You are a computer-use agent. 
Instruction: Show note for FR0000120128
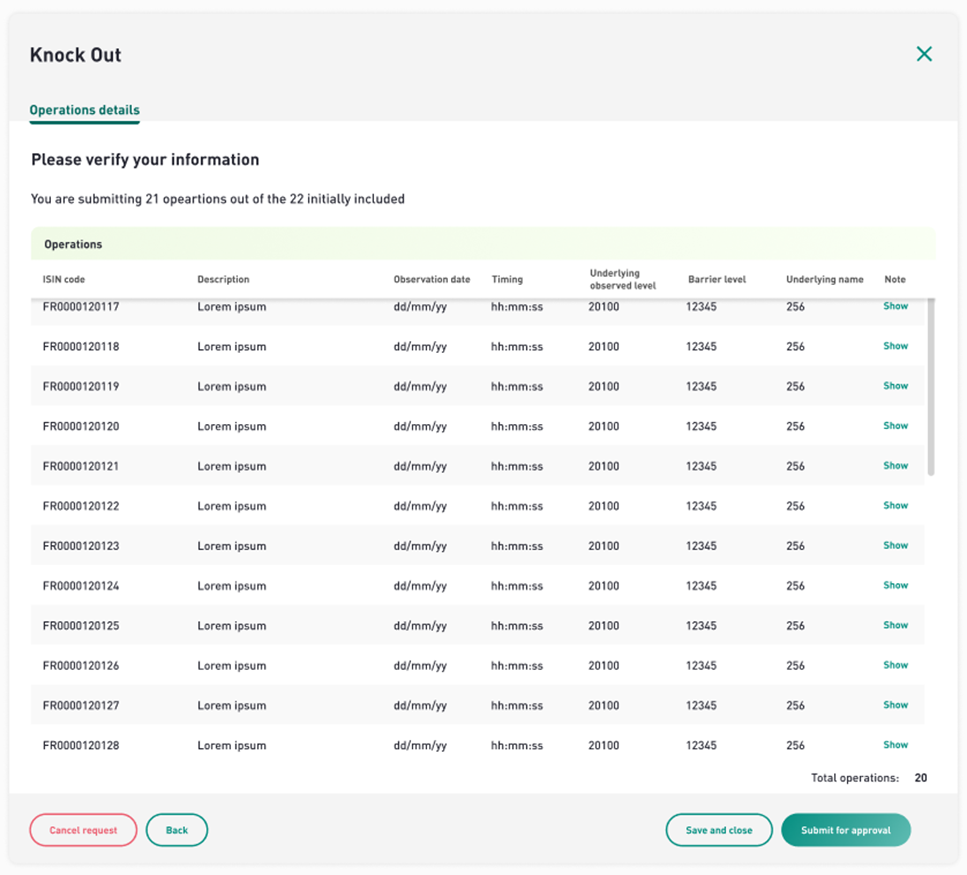coord(895,744)
